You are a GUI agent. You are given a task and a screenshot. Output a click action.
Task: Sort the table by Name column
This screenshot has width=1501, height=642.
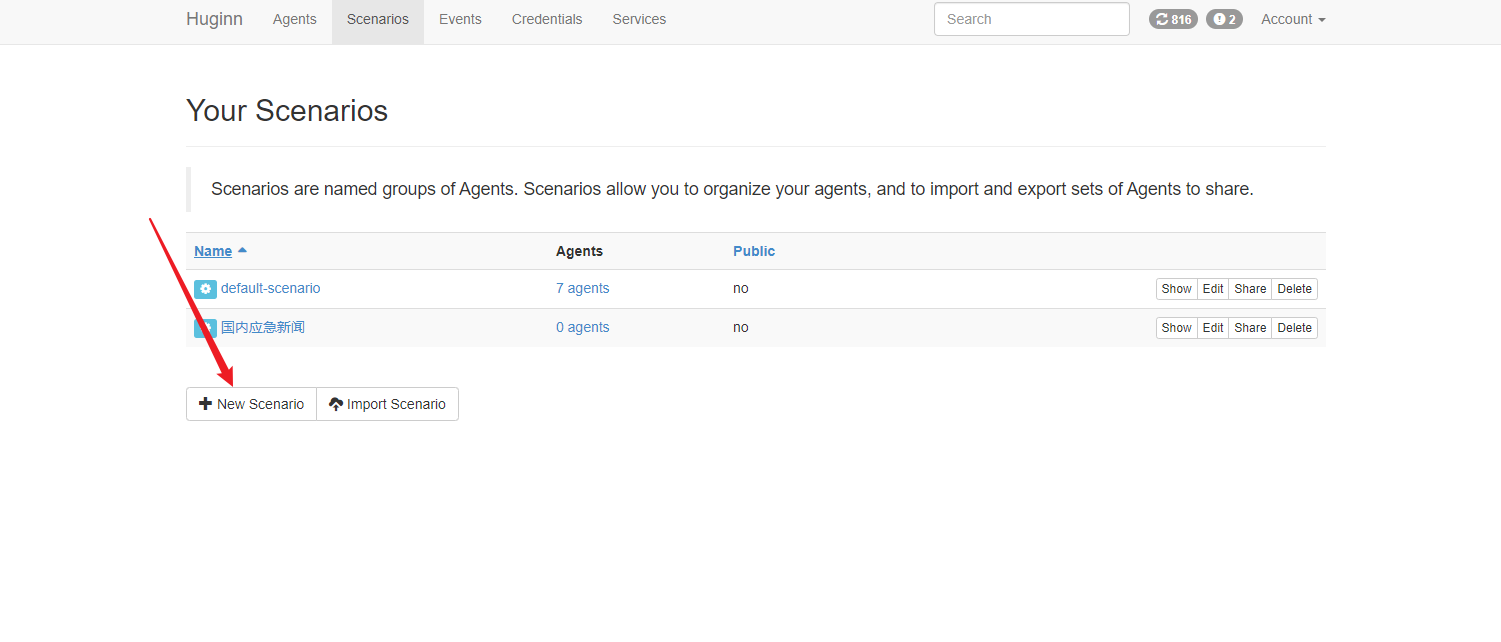[213, 251]
